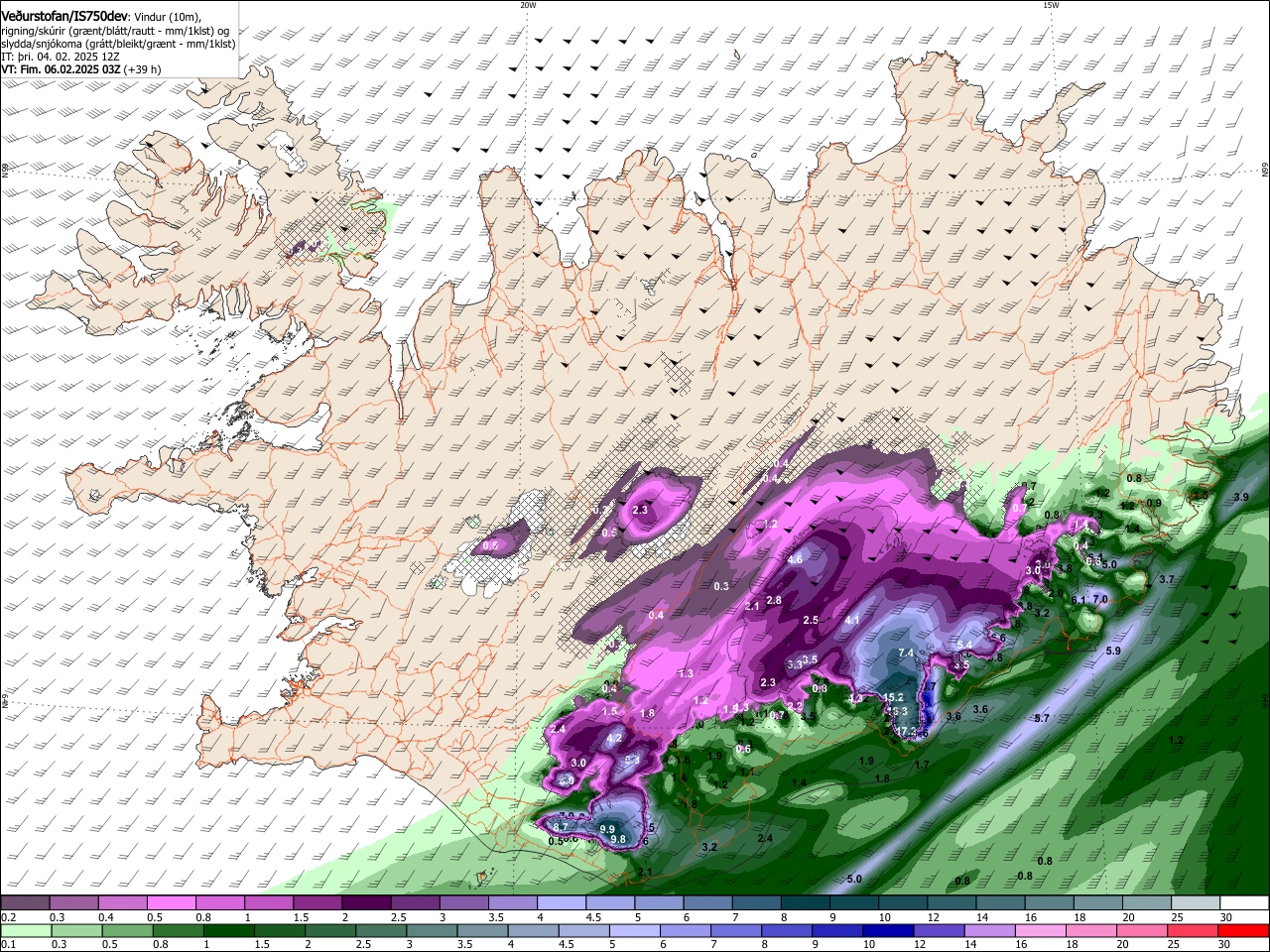Click upper legend swatch between 3 and 3.5
This screenshot has width=1270, height=952.
[463, 903]
